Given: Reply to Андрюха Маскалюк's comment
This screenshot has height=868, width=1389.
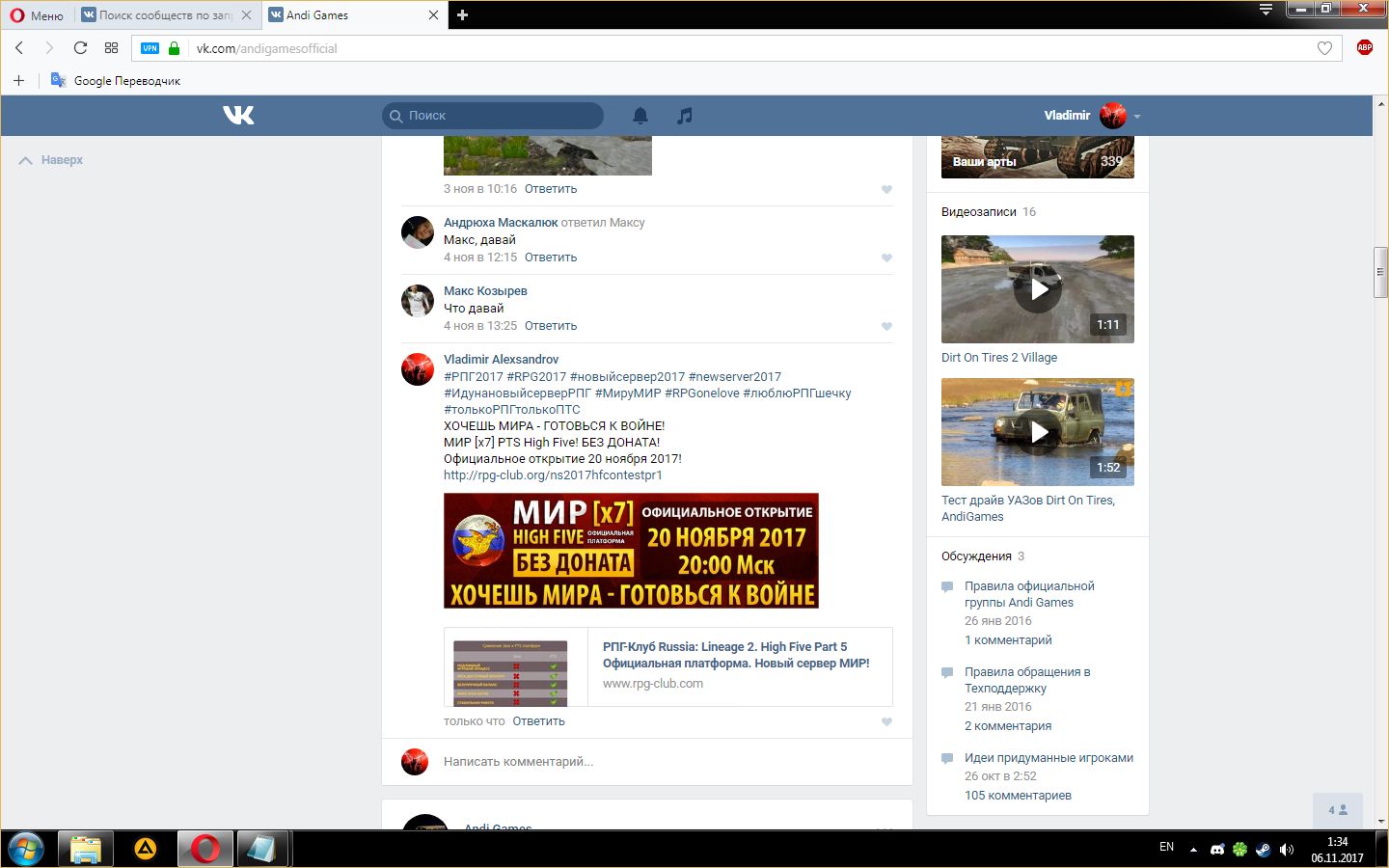Looking at the screenshot, I should pos(551,258).
